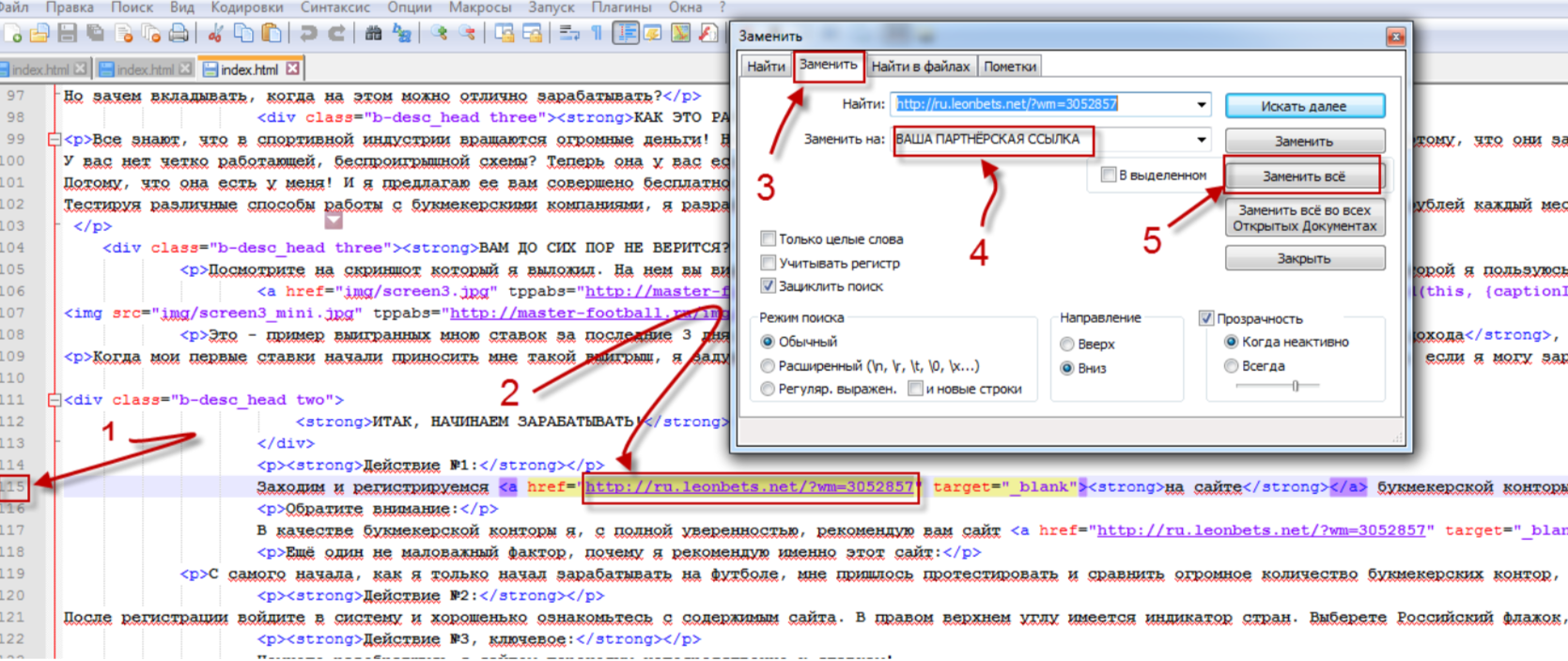Image resolution: width=1568 pixels, height=661 pixels.
Task: Enable the 'Учитывать регистр' checkbox
Action: coord(768,263)
